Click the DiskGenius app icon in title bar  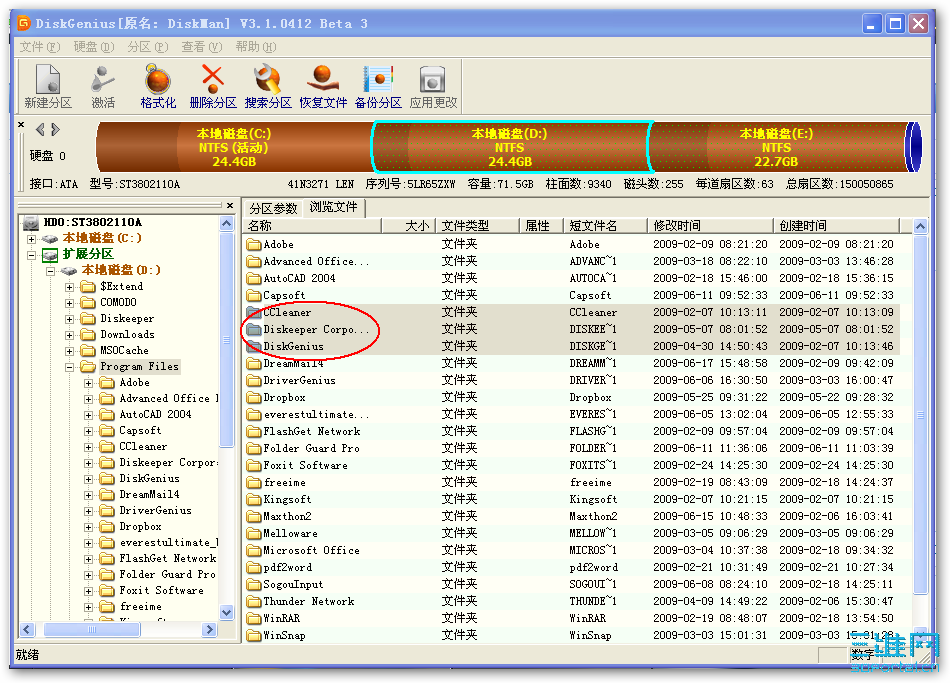coord(24,24)
